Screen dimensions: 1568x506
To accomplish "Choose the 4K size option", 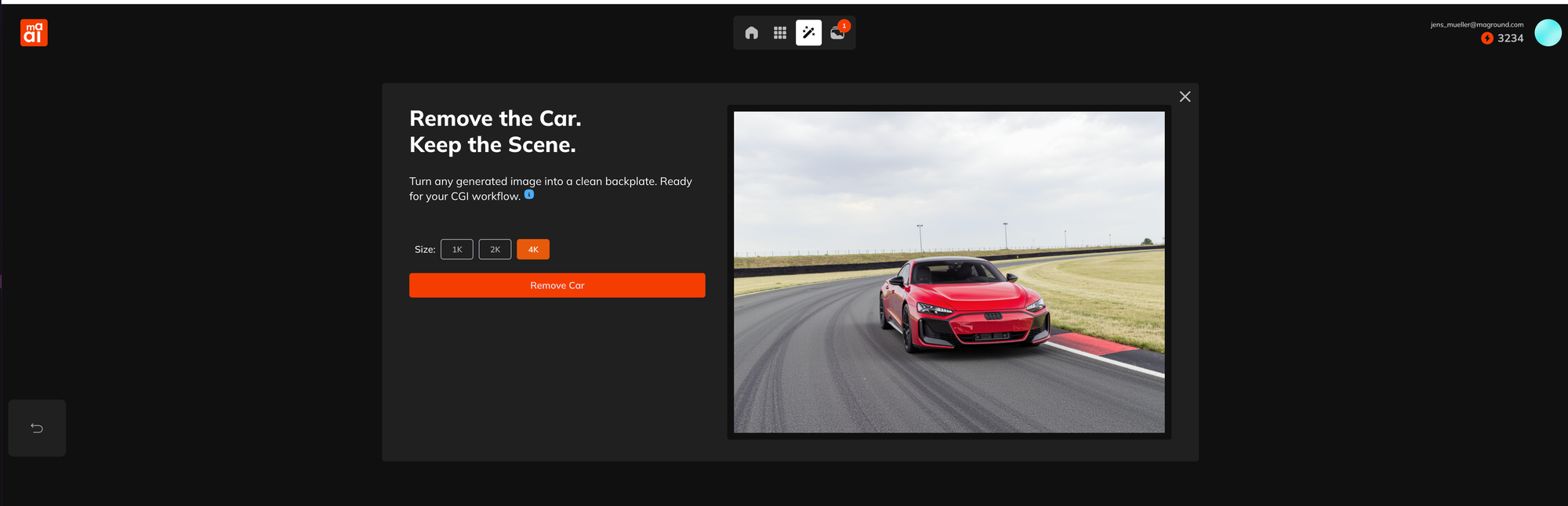I will pos(533,249).
